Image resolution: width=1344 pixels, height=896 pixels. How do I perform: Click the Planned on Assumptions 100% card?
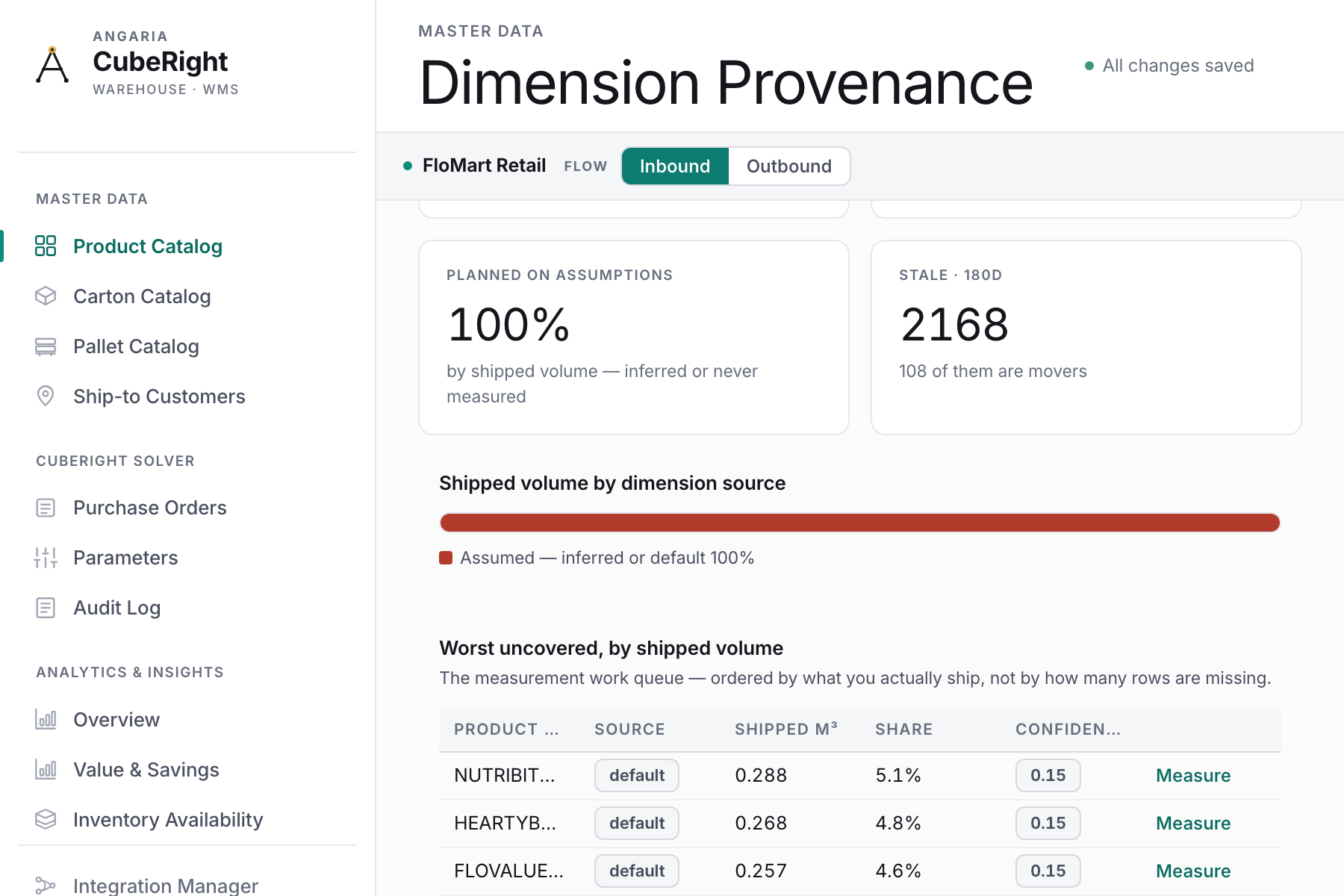click(x=634, y=337)
